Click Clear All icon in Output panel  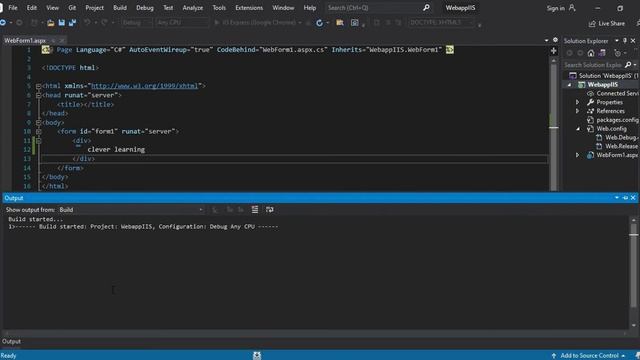[255, 209]
